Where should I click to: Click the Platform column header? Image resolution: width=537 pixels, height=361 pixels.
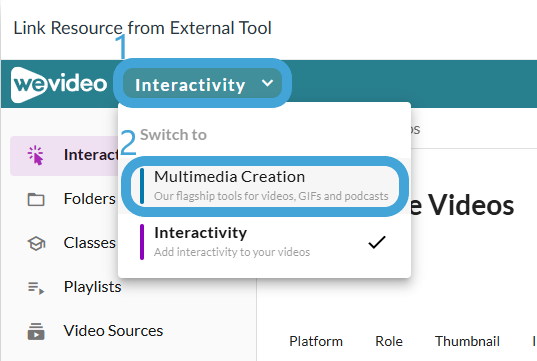316,341
